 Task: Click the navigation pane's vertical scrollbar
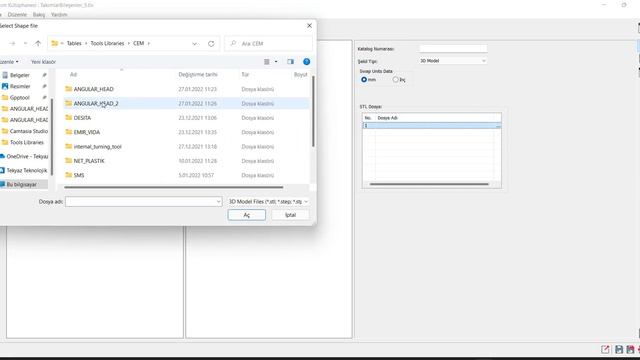coord(52,137)
